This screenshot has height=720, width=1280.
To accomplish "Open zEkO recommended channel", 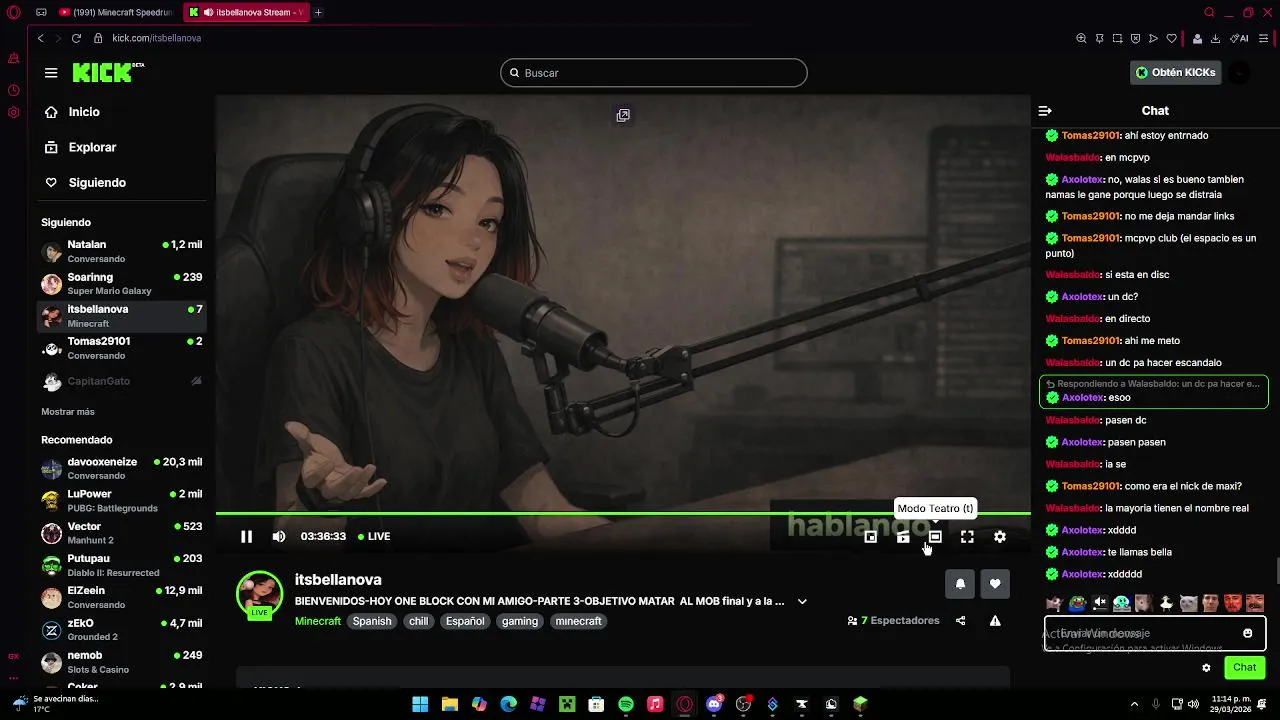I will pyautogui.click(x=121, y=630).
